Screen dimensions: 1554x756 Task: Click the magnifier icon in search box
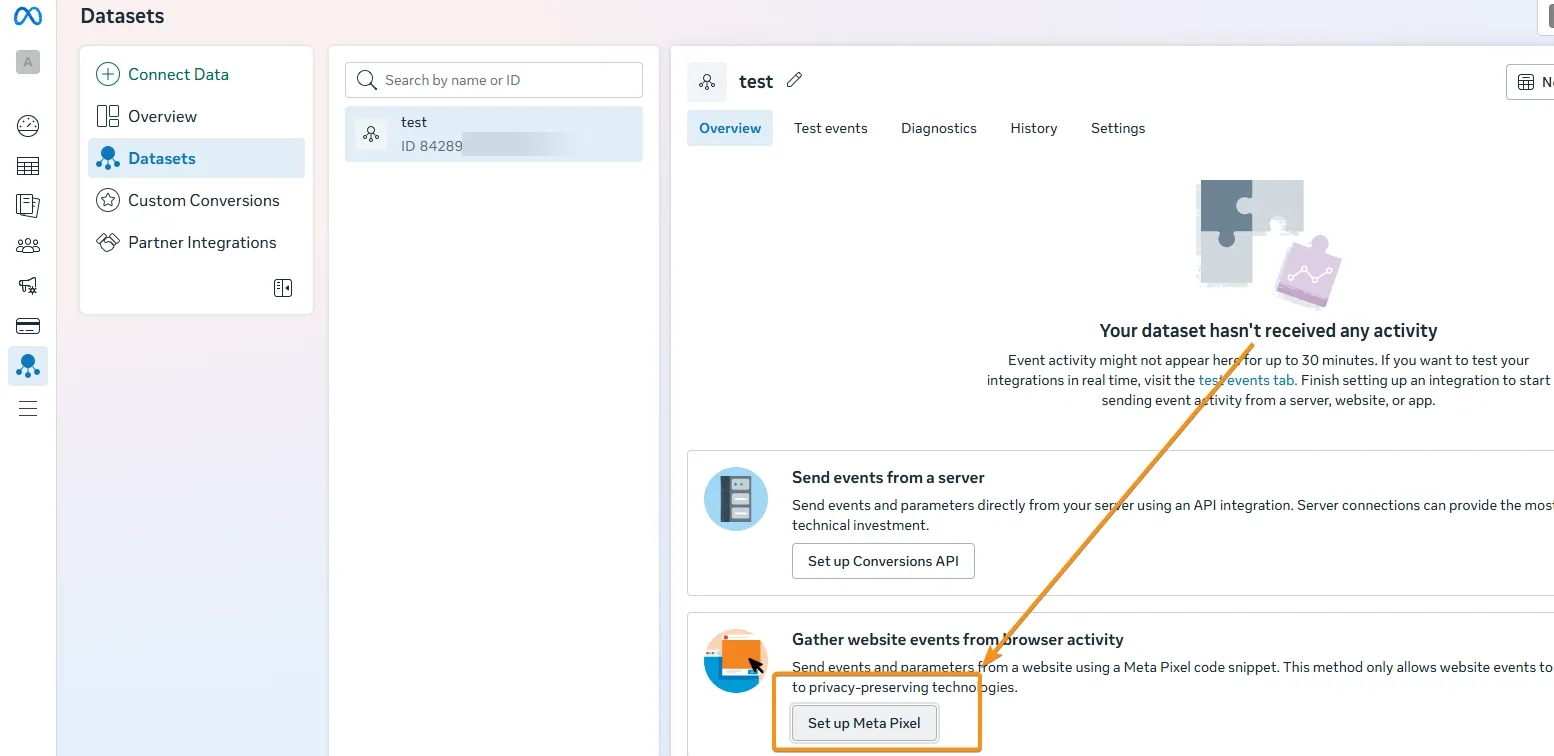367,80
